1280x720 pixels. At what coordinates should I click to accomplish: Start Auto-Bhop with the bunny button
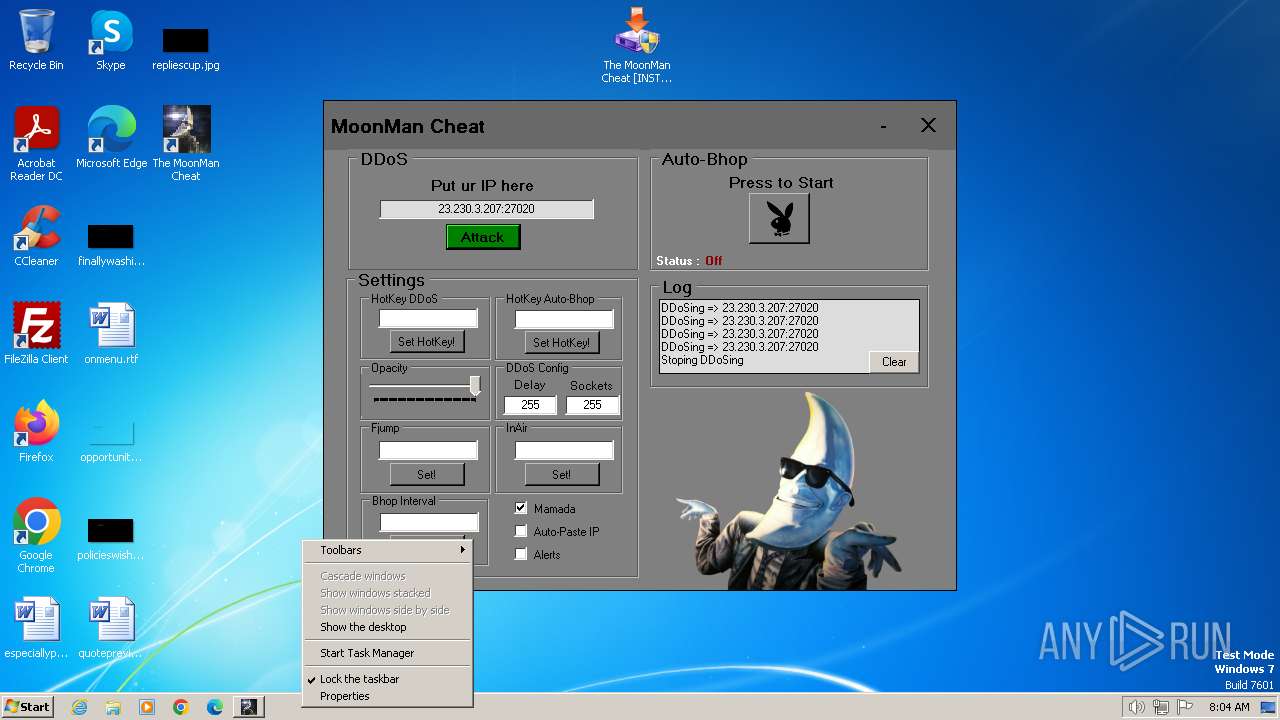pyautogui.click(x=779, y=218)
